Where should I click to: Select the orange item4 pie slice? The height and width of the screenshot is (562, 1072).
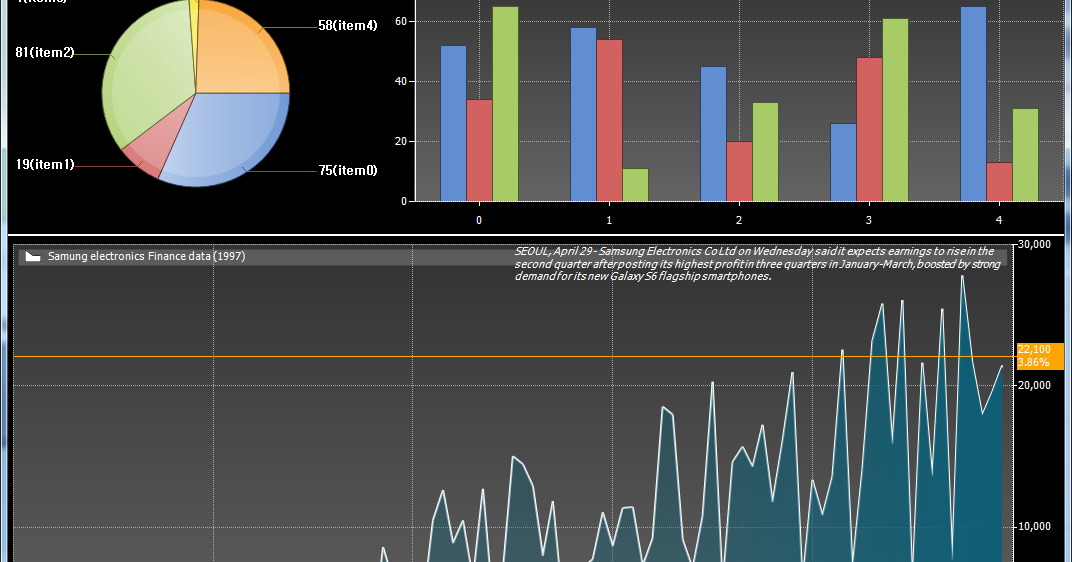coord(239,51)
